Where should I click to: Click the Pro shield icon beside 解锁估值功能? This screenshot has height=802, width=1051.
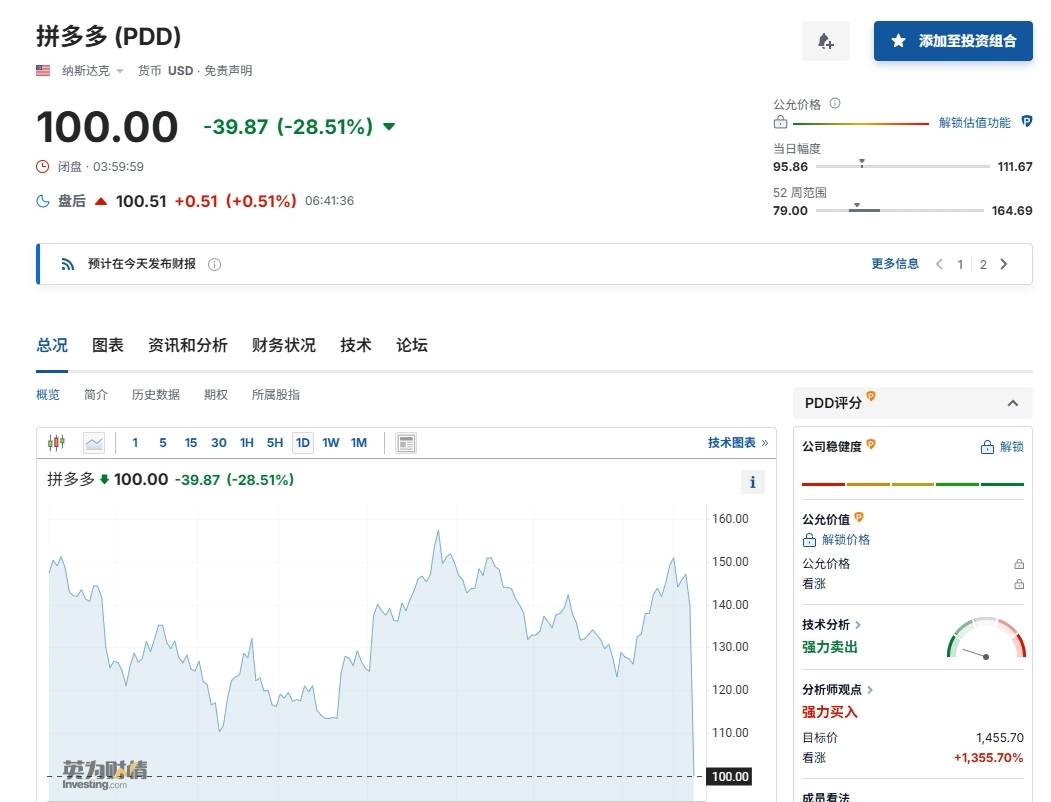click(x=1026, y=121)
